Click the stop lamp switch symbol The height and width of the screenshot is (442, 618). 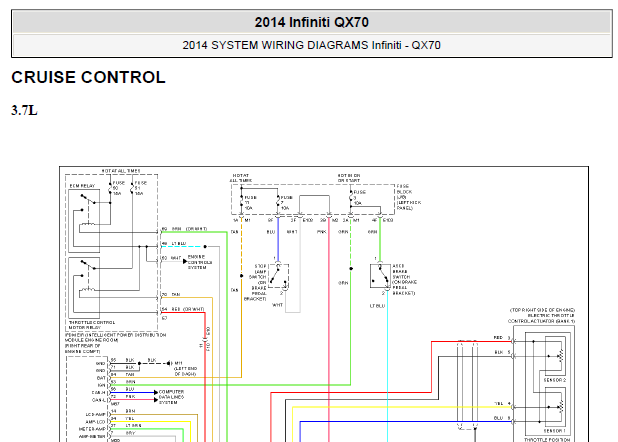click(x=279, y=276)
